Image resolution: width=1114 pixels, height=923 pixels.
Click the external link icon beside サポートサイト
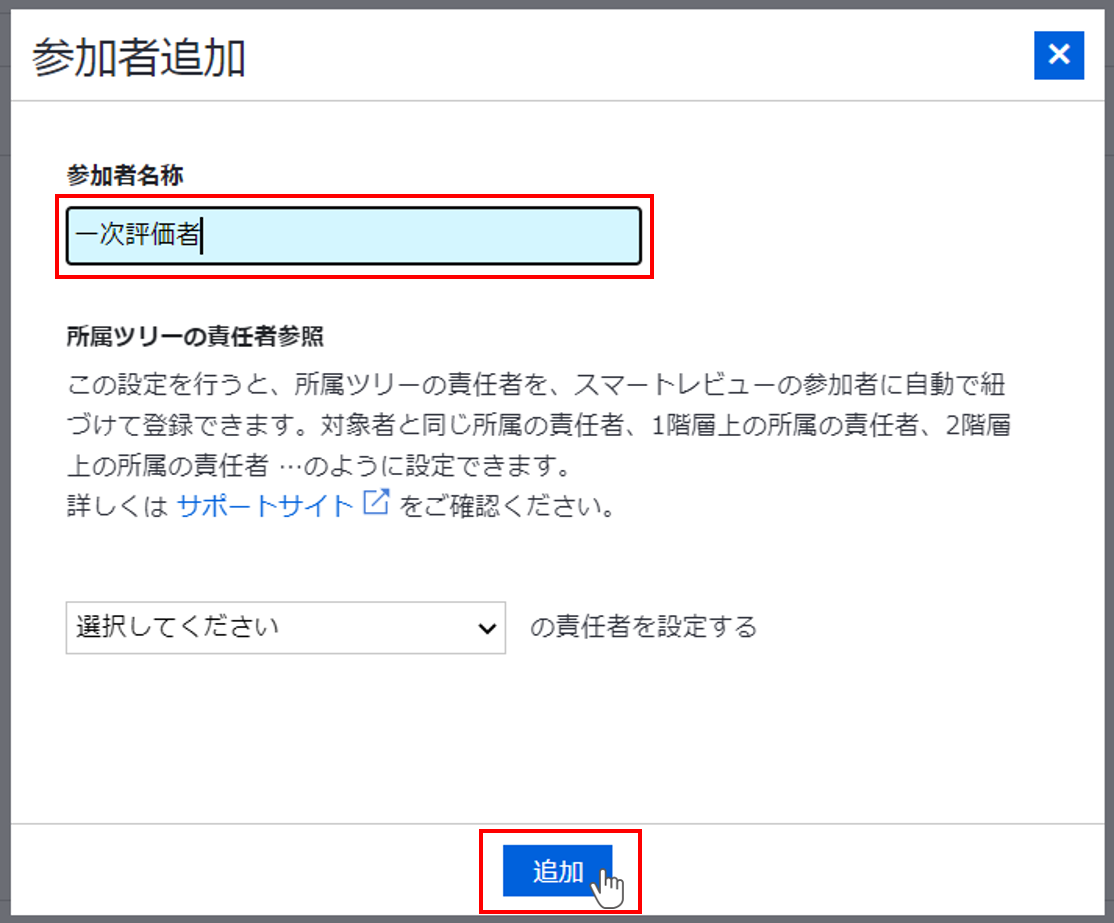[x=375, y=504]
